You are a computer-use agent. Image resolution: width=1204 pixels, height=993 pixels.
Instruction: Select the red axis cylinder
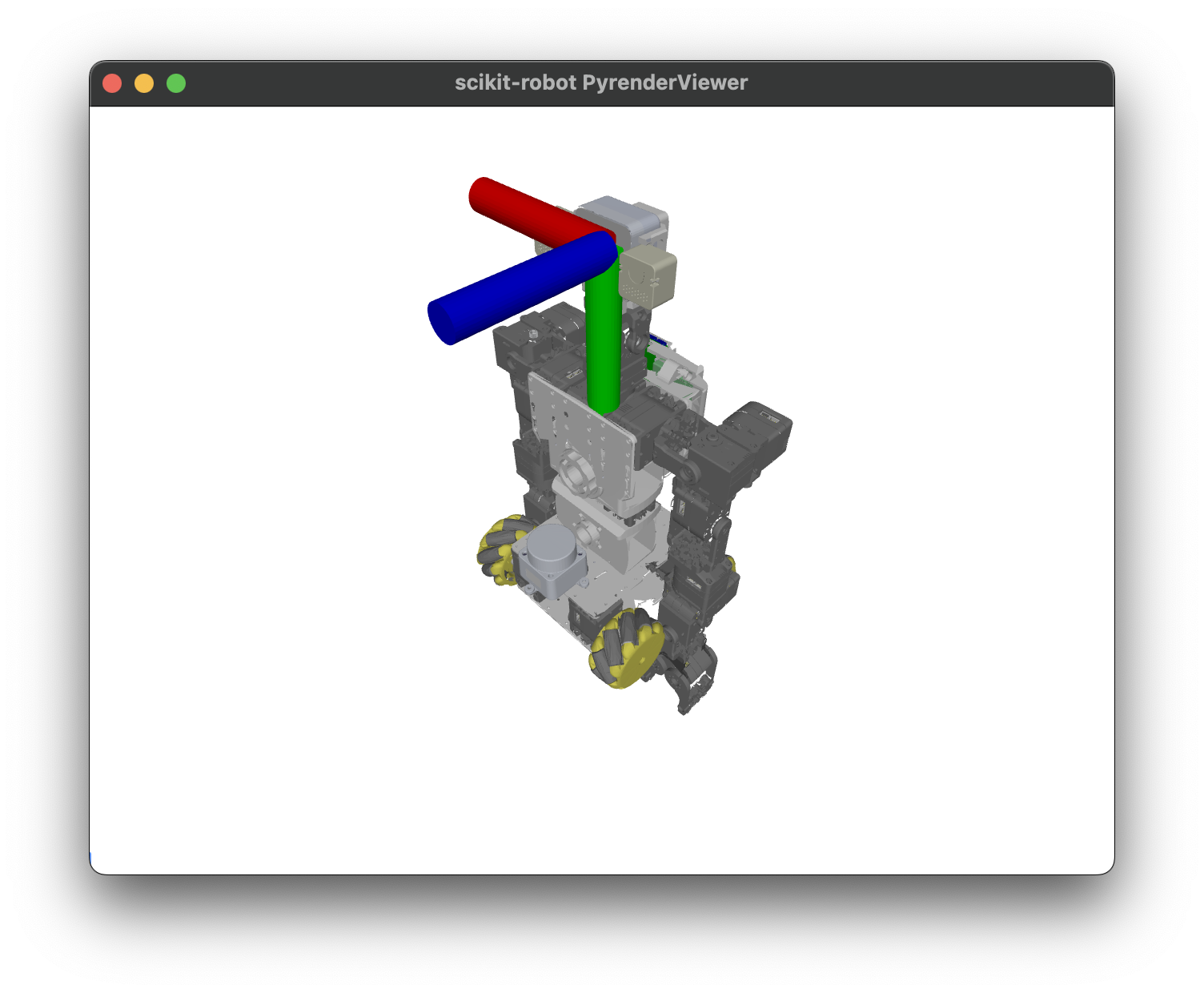(520, 210)
